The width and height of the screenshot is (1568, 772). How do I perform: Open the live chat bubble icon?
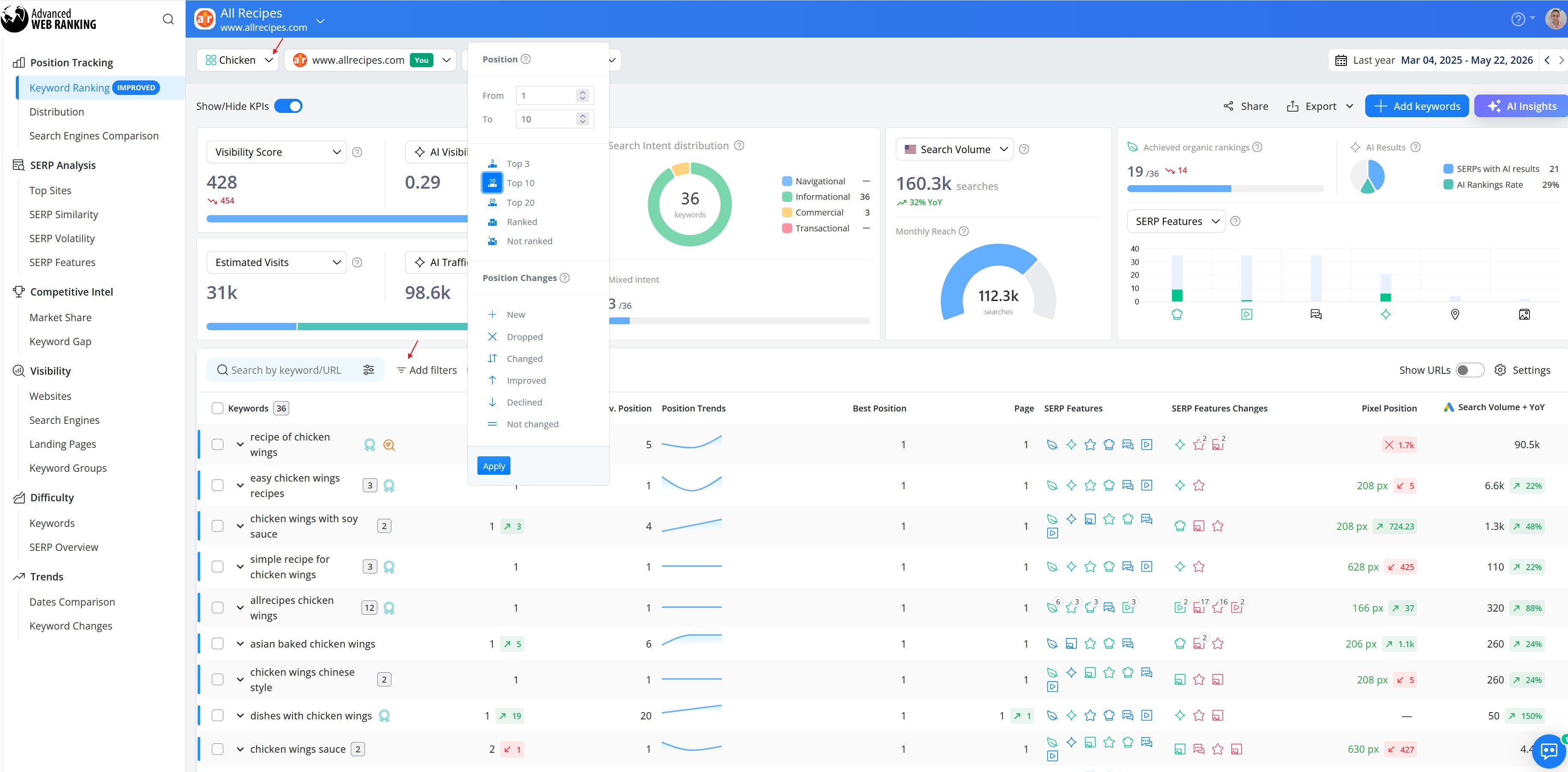[1549, 751]
